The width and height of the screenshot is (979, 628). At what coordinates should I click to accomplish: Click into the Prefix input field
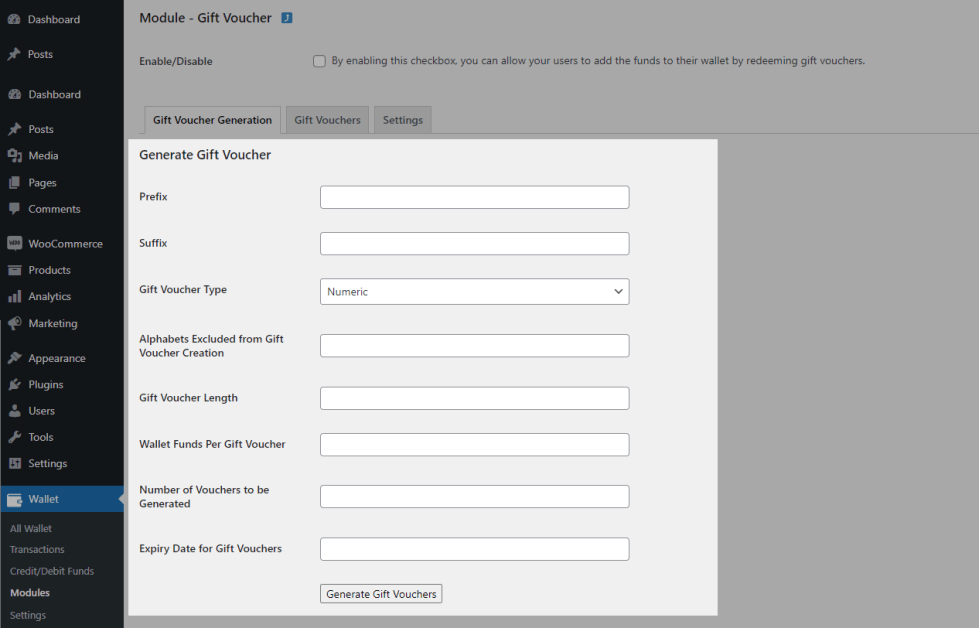474,197
